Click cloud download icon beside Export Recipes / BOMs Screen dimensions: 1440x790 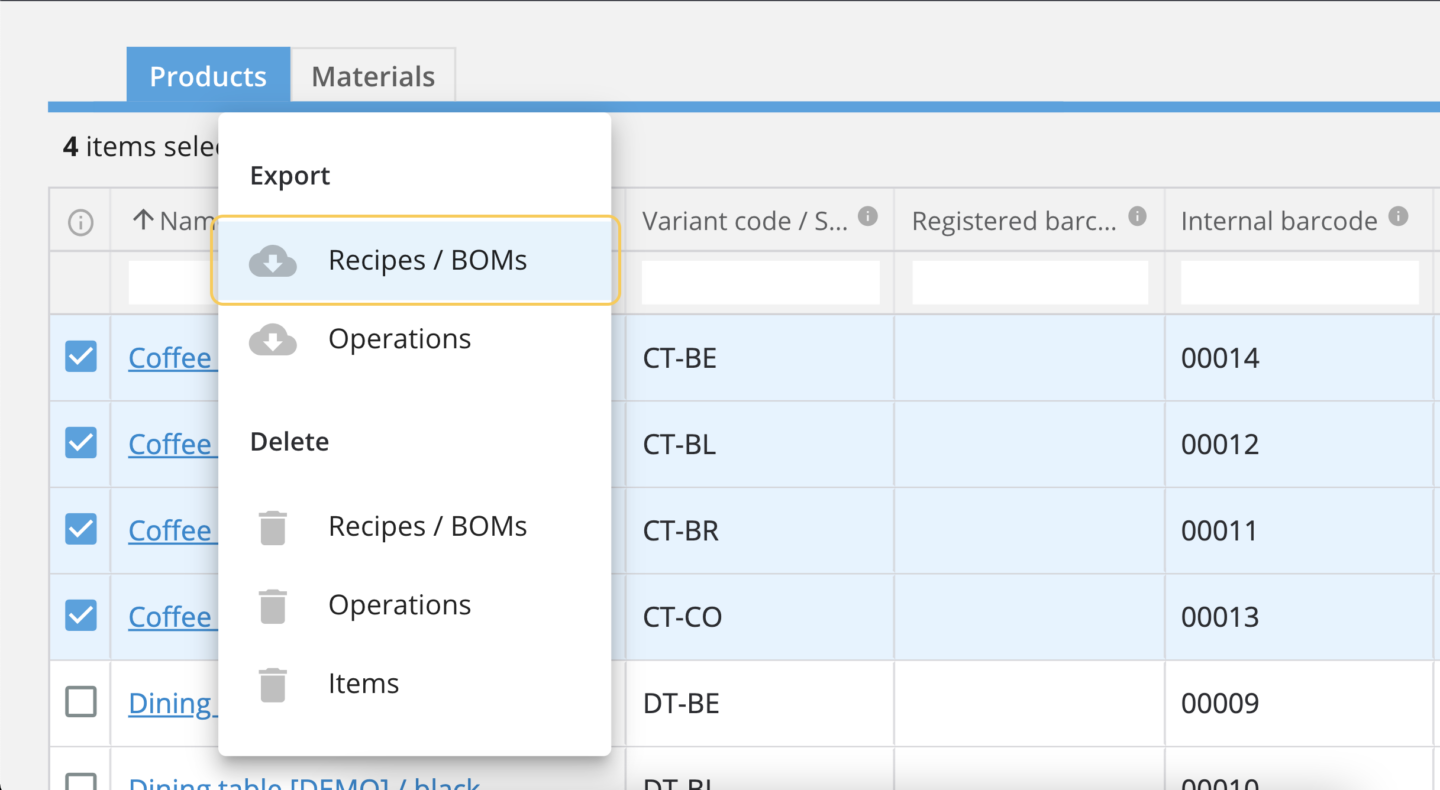tap(272, 261)
